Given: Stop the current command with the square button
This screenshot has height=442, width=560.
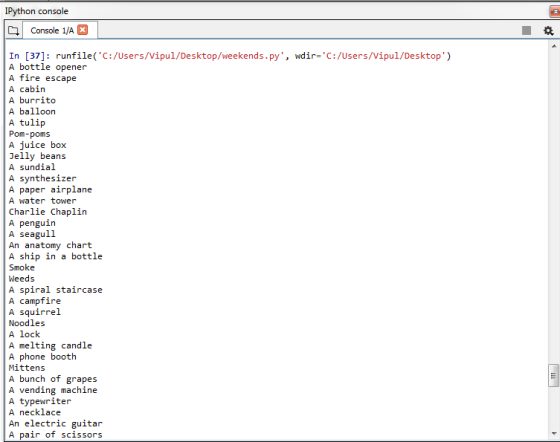Looking at the screenshot, I should [526, 31].
